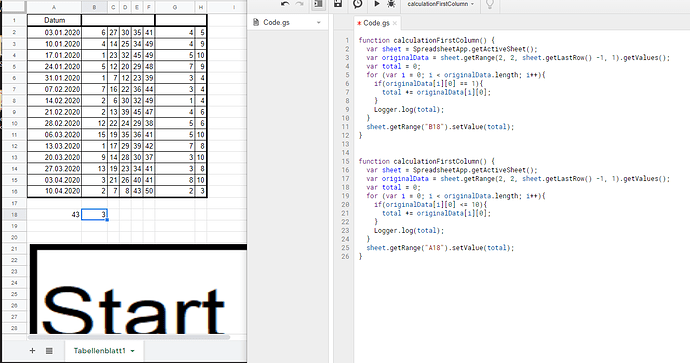Viewport: 690px width, 363px height.
Task: Click cell B11 with value 15
Action: point(94,135)
